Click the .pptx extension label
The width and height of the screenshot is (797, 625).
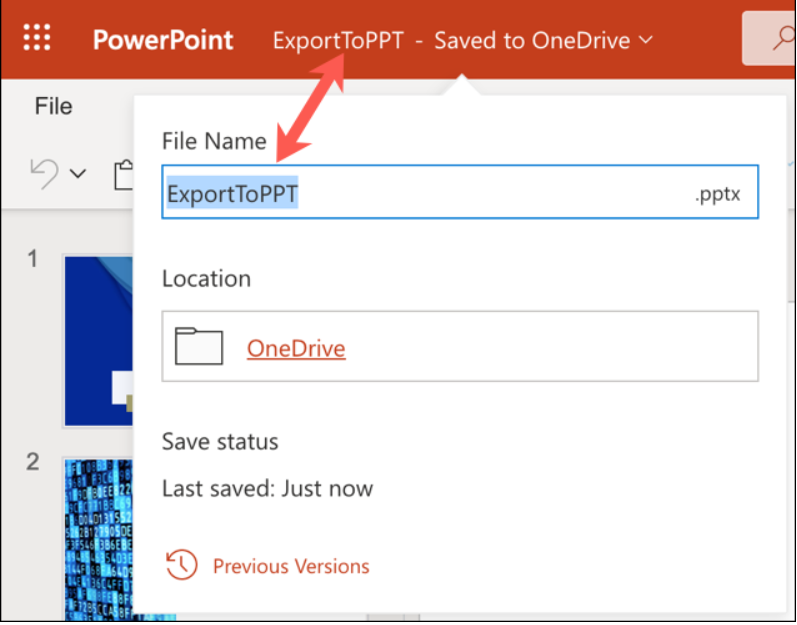tap(717, 194)
